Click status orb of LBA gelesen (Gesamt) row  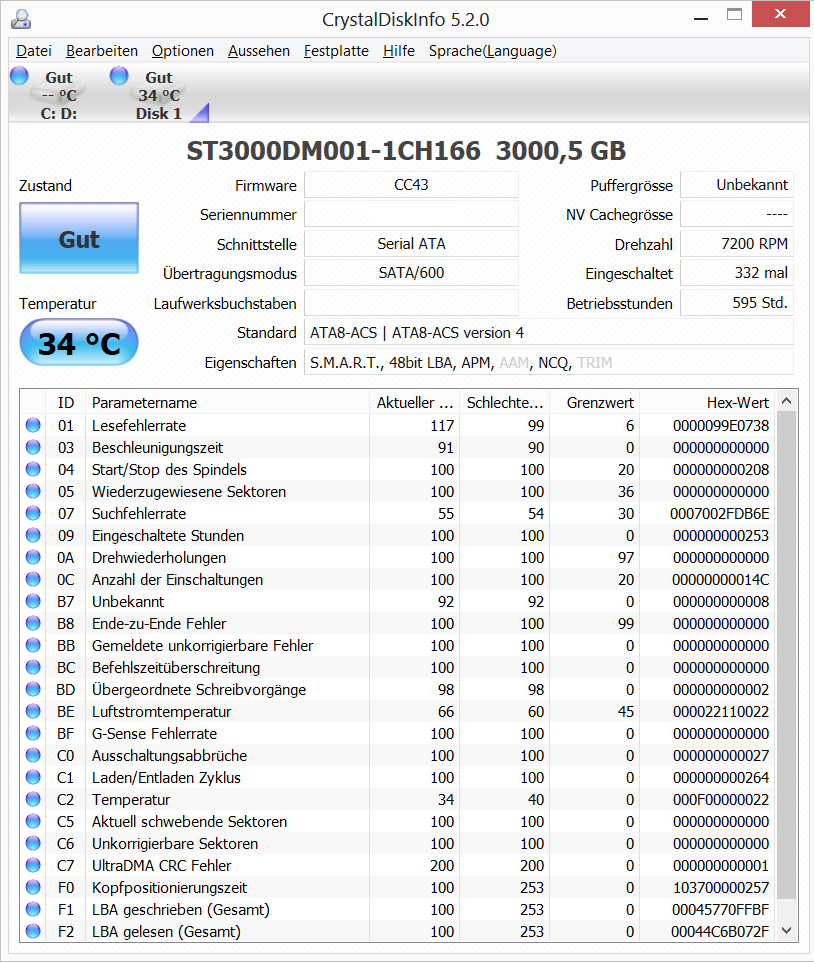click(x=33, y=931)
